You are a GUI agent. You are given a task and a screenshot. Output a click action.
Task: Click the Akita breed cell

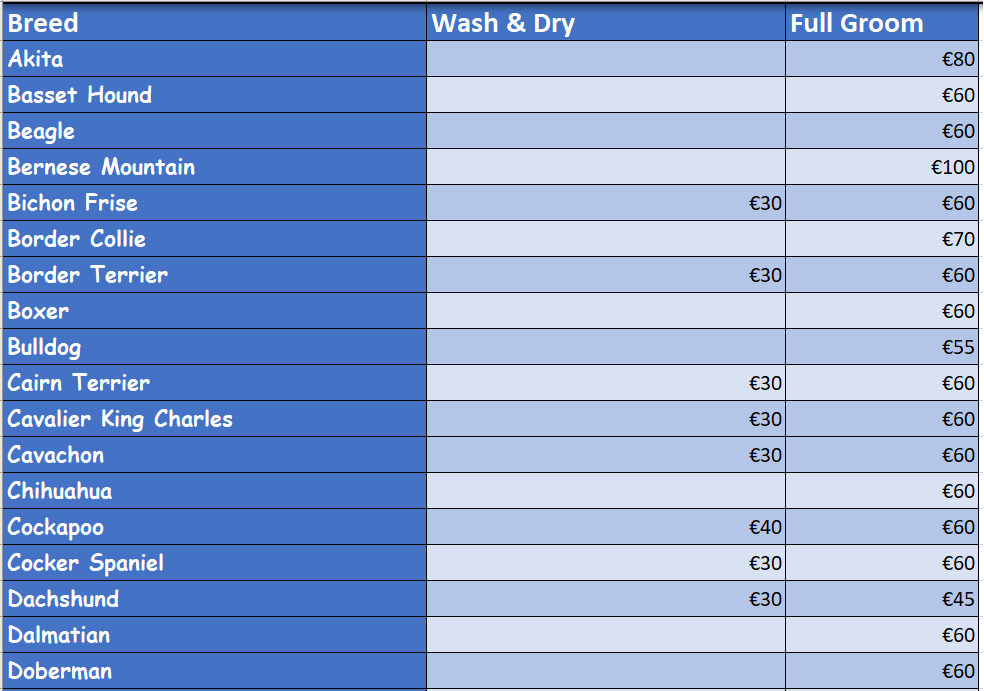(x=215, y=59)
